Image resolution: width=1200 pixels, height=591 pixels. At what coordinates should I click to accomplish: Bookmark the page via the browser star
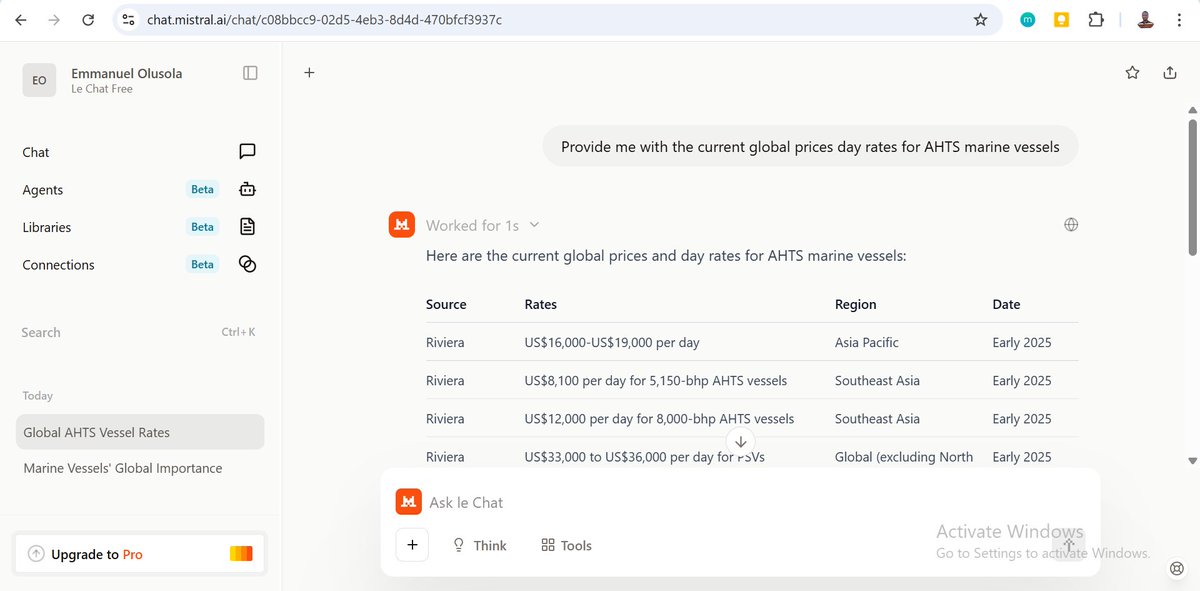980,19
